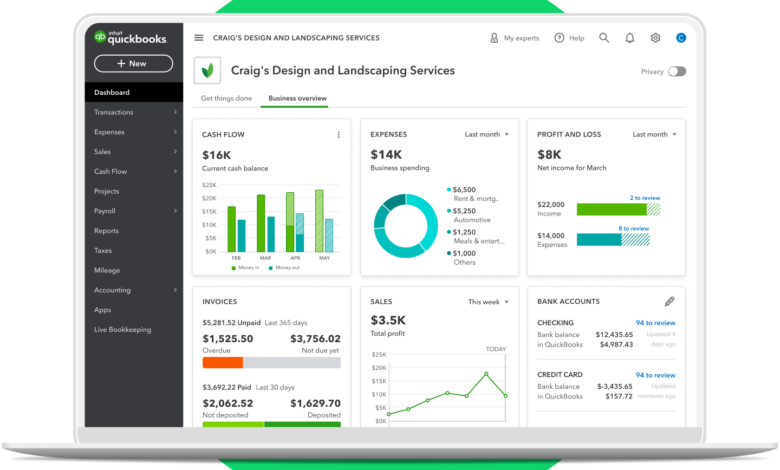Click the 2 to review income link
The image size is (780, 470).
(645, 198)
